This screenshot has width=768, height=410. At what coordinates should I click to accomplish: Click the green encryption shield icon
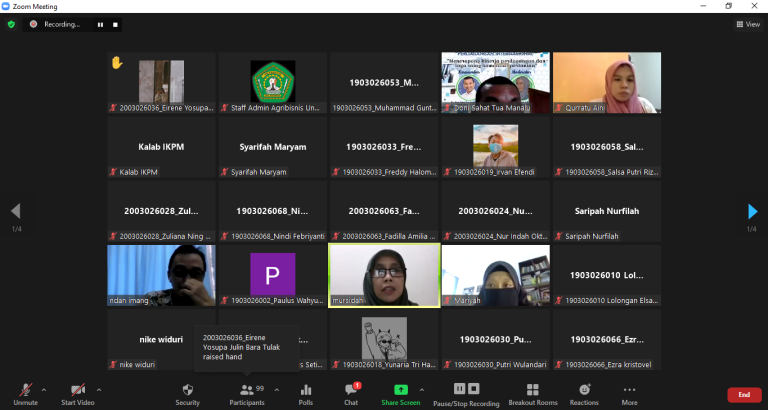11,24
